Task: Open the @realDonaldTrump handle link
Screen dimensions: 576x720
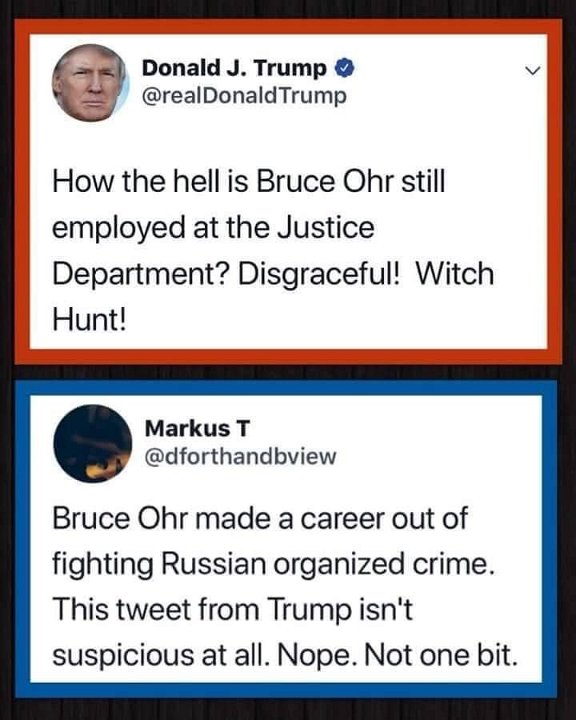Action: click(244, 96)
